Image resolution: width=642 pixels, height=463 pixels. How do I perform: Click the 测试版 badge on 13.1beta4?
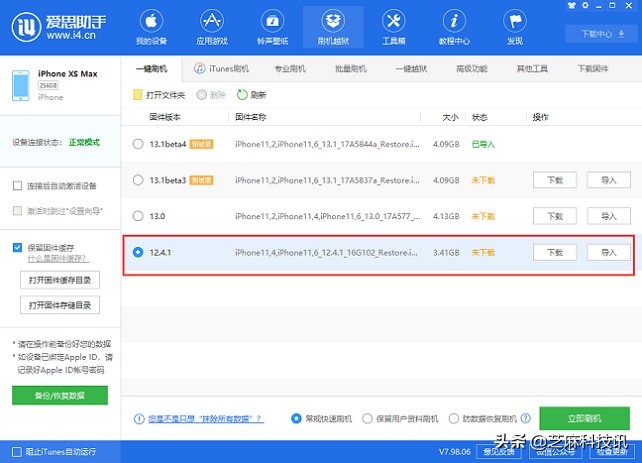[201, 144]
